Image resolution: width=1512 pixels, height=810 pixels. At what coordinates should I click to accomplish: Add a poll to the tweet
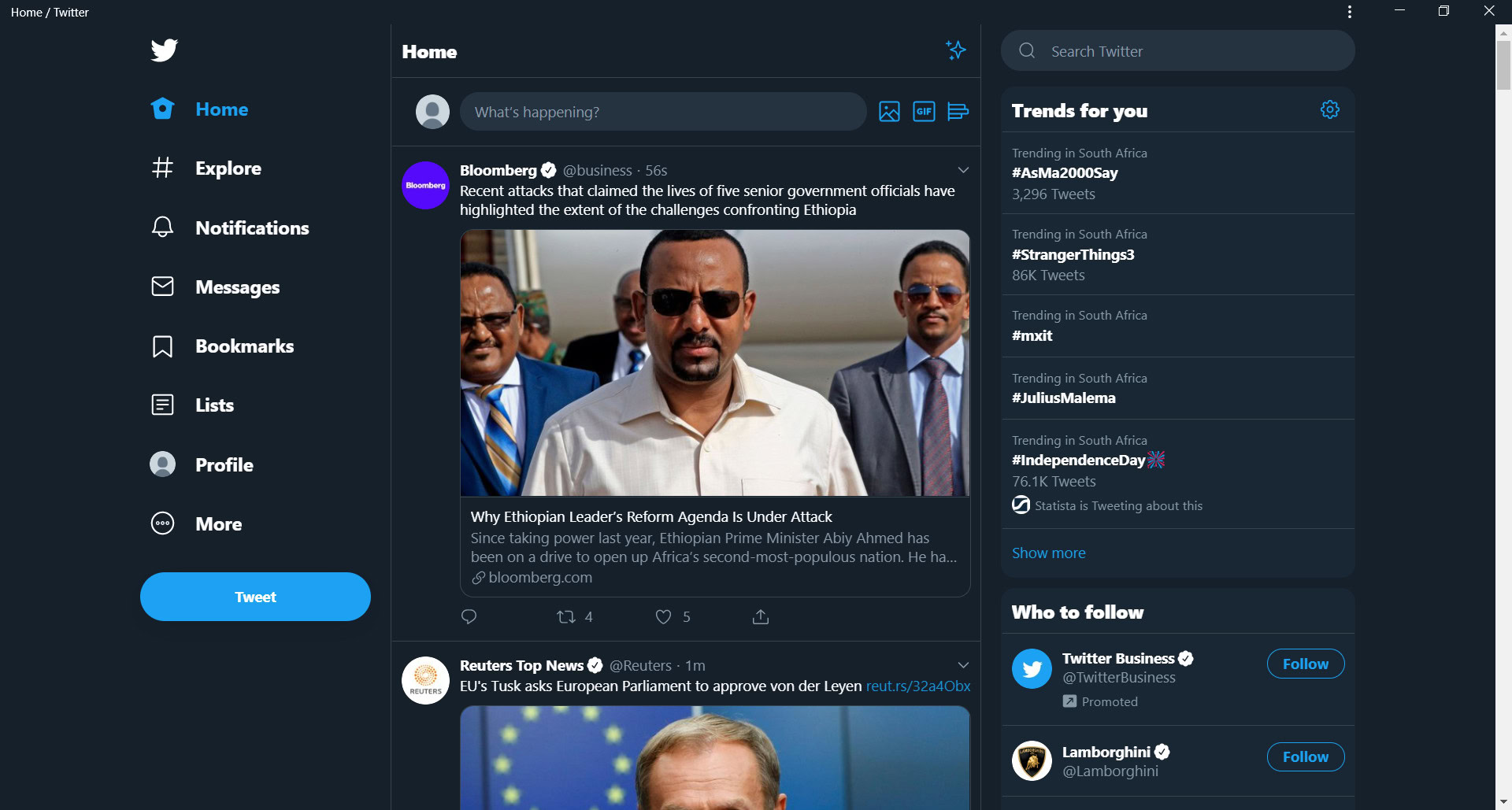[958, 112]
